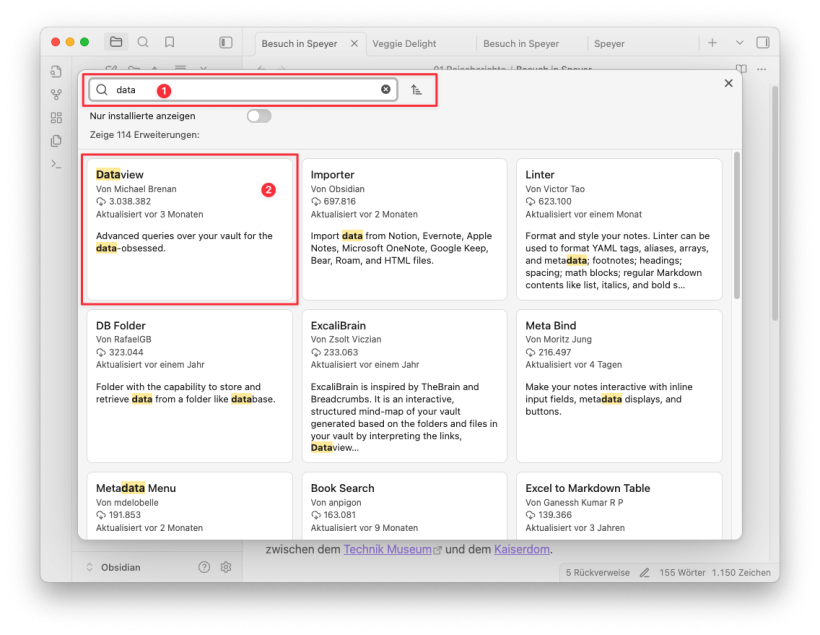Image resolution: width=820 pixels, height=635 pixels.
Task: Click the sort order icon beside search
Action: 417,90
